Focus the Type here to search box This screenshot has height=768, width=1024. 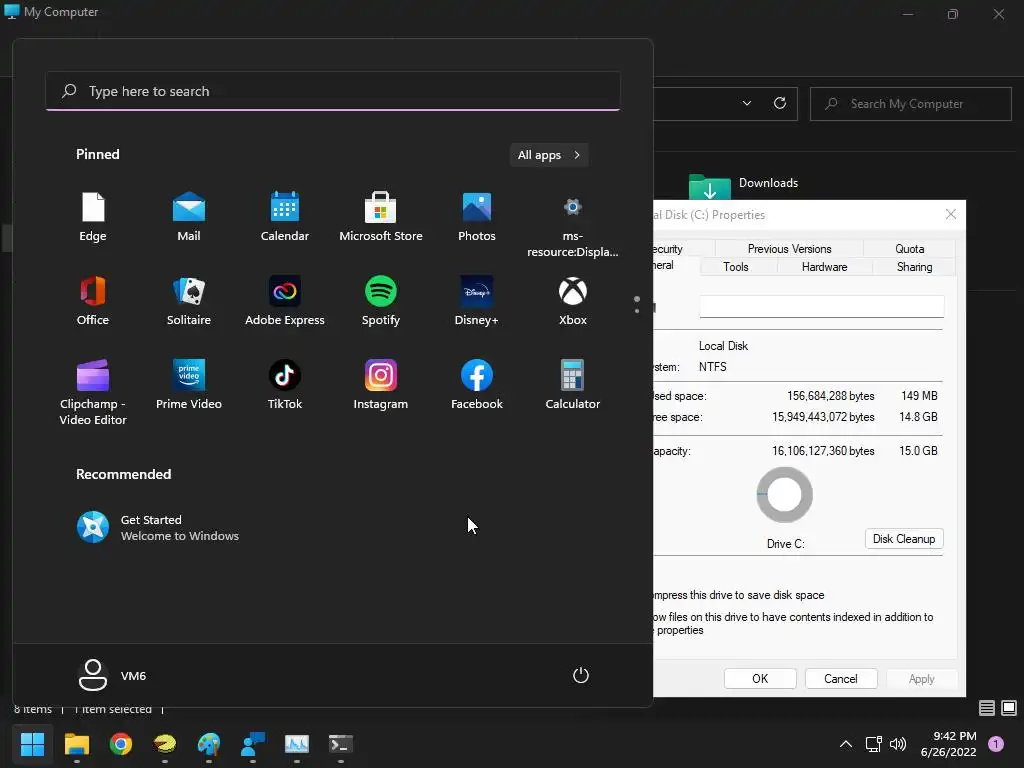(333, 91)
